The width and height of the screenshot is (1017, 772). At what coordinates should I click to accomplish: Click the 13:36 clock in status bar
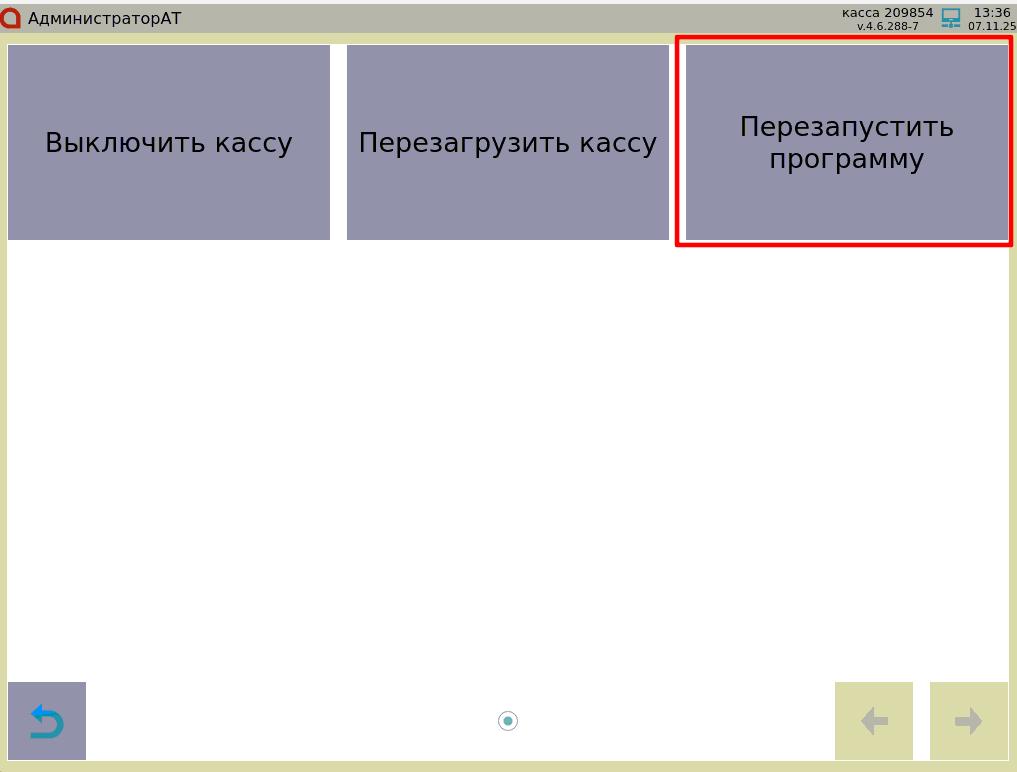point(992,13)
